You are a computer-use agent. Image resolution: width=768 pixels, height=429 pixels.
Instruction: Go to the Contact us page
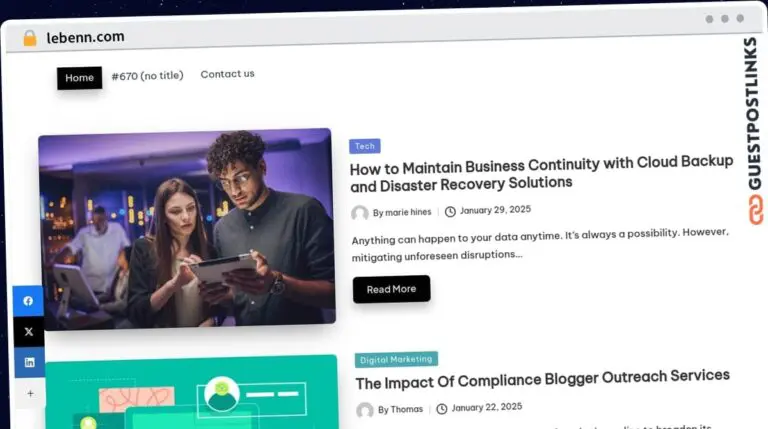(x=227, y=74)
